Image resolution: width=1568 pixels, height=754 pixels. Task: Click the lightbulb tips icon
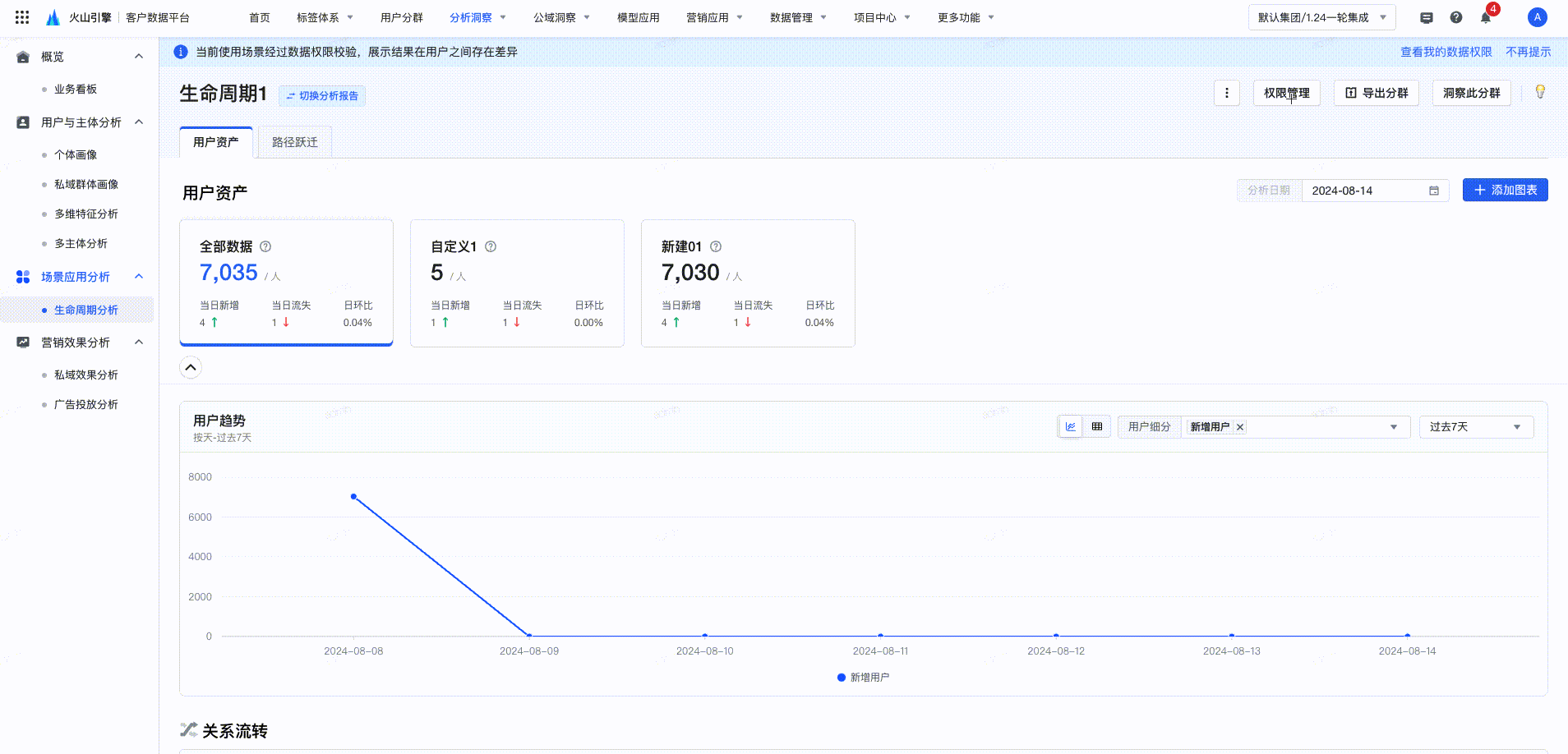(1540, 92)
